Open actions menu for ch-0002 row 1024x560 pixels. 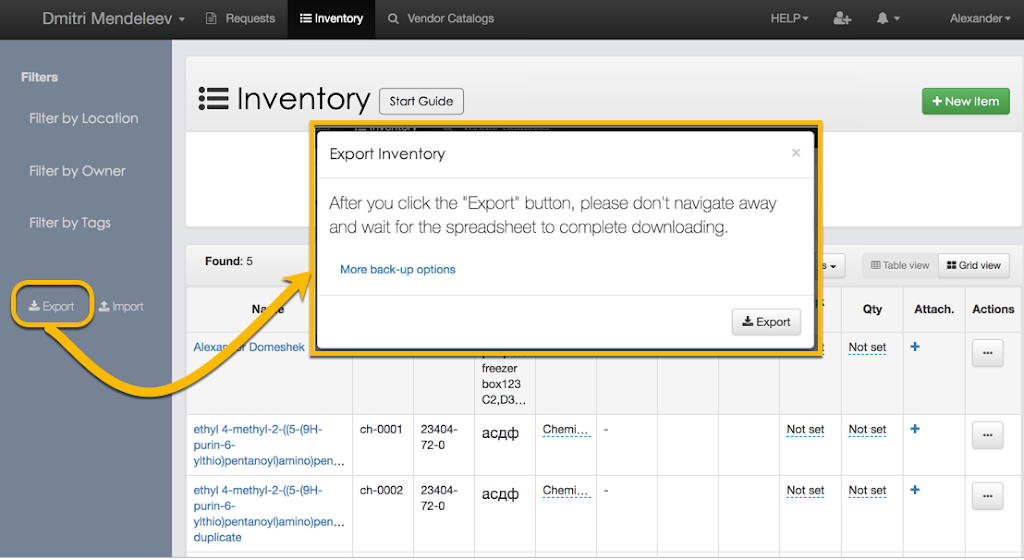tap(987, 496)
